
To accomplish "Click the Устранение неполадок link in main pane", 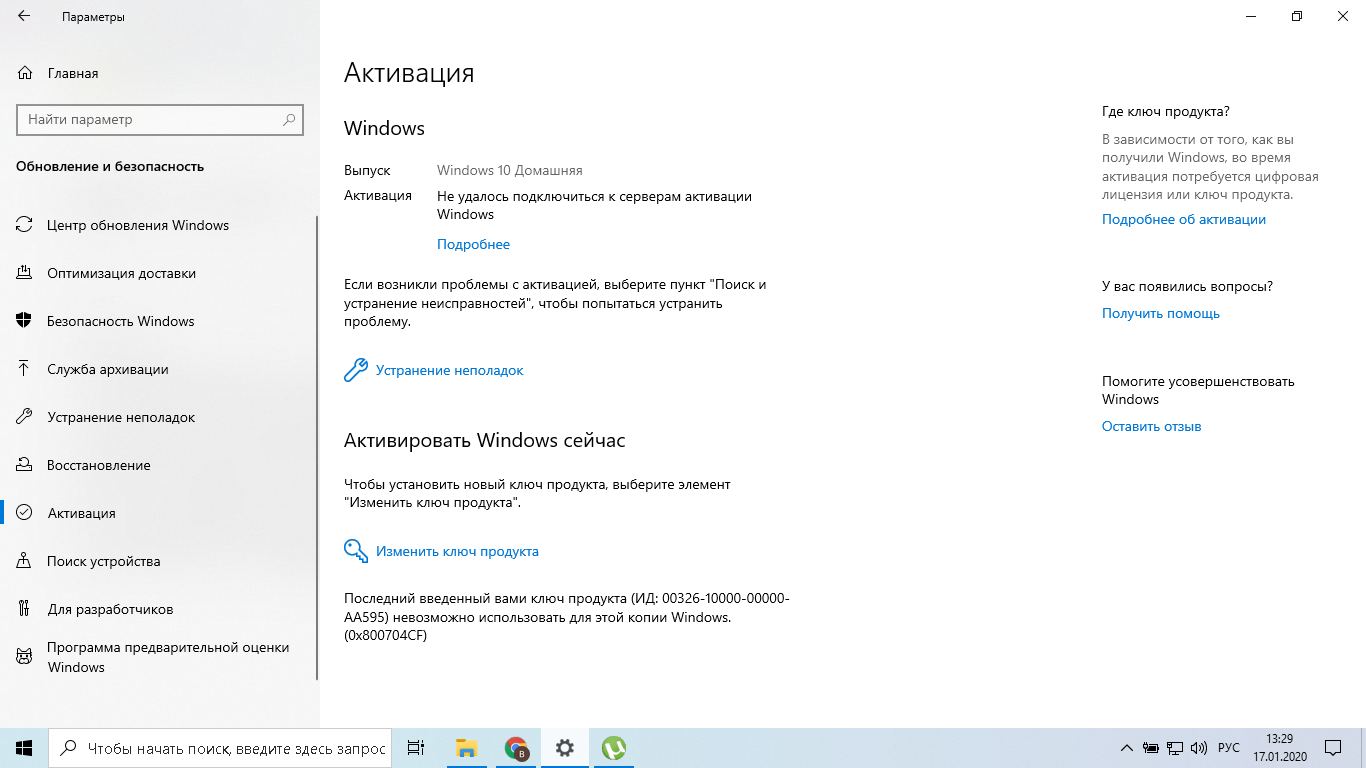I will 449,370.
